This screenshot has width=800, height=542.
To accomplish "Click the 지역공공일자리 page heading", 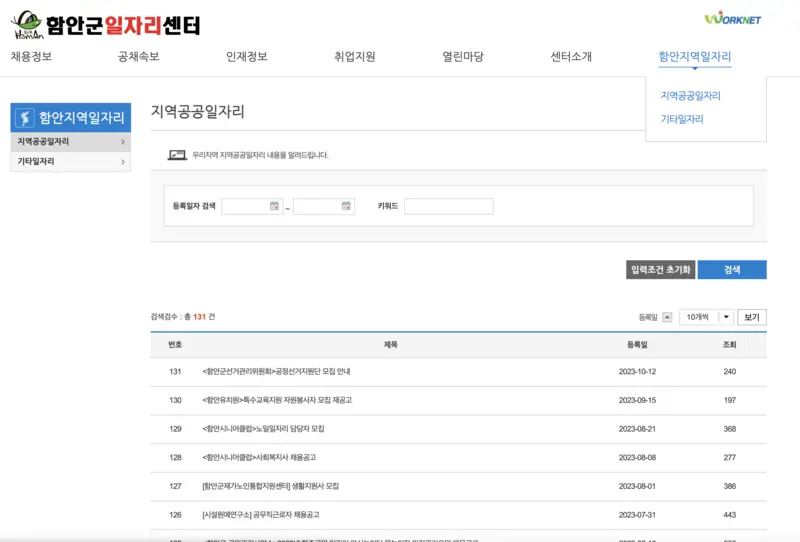I will pos(198,111).
